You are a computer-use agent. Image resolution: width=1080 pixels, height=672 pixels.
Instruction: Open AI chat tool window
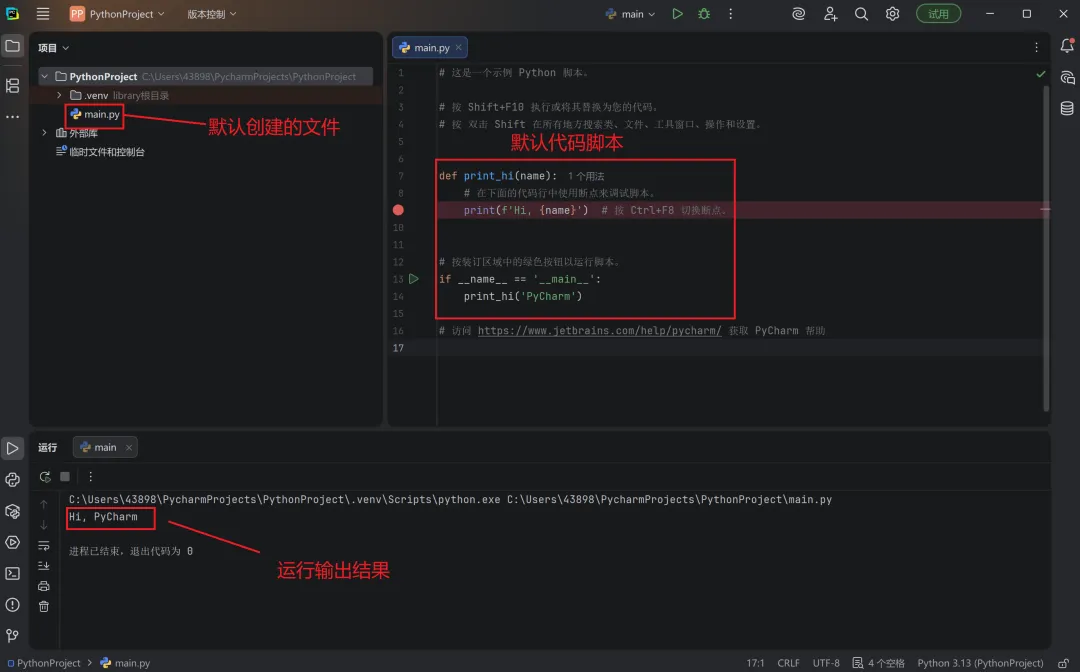tap(1067, 77)
